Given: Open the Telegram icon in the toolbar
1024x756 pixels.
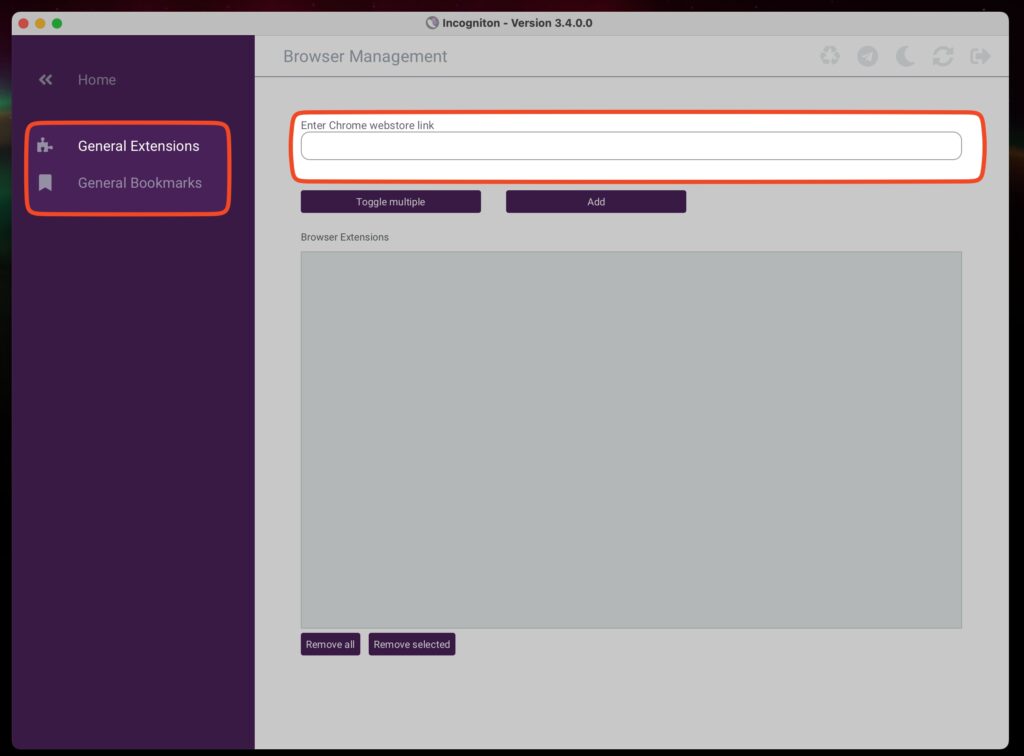Looking at the screenshot, I should tap(867, 56).
